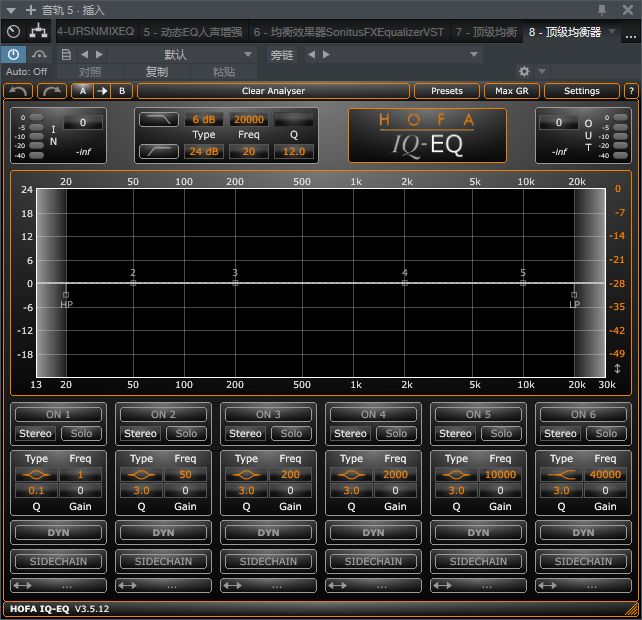This screenshot has width=642, height=620.
Task: Click the band 1 bell type icon
Action: coord(36,475)
